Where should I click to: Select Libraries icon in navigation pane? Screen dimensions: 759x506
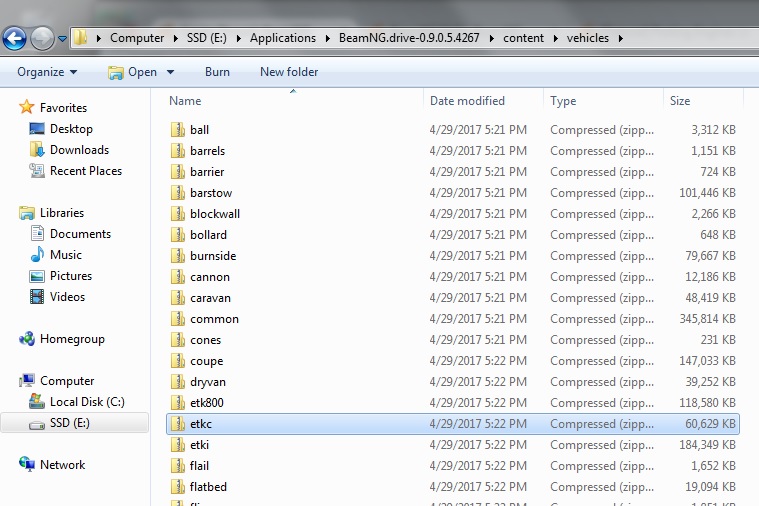point(27,213)
